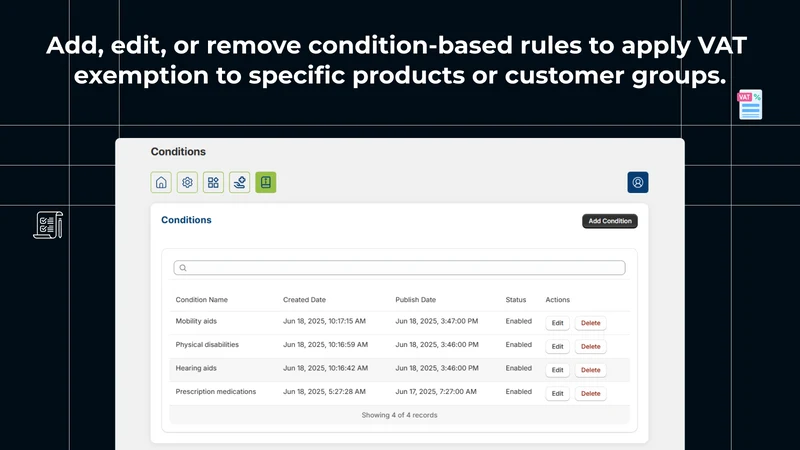
Task: Click Enabled status of Prescription medications
Action: click(x=518, y=391)
